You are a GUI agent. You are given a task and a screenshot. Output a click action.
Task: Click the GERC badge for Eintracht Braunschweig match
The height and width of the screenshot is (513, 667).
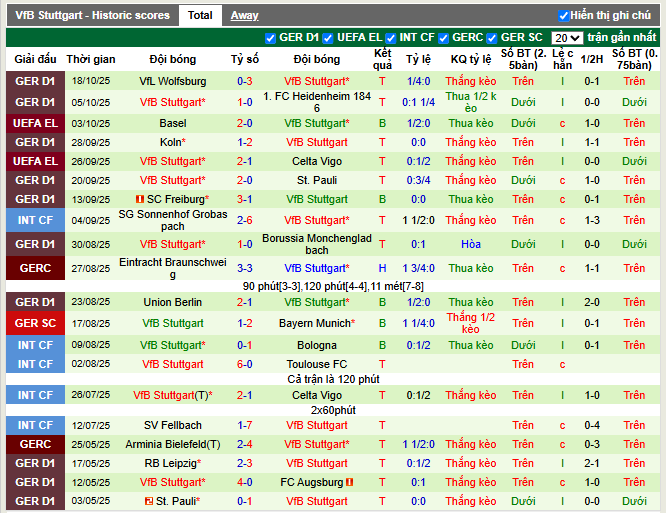pyautogui.click(x=34, y=268)
